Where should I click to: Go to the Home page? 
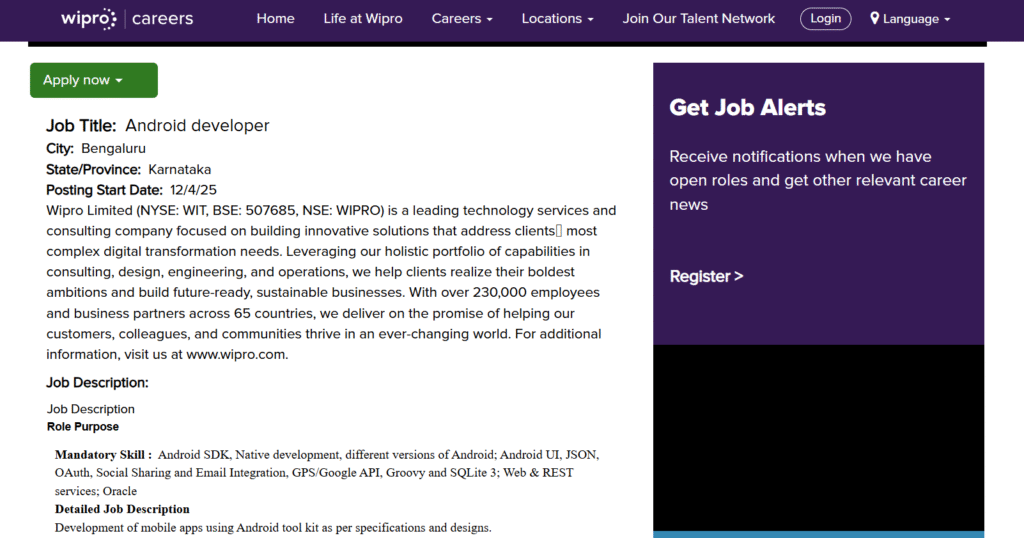[x=275, y=19]
